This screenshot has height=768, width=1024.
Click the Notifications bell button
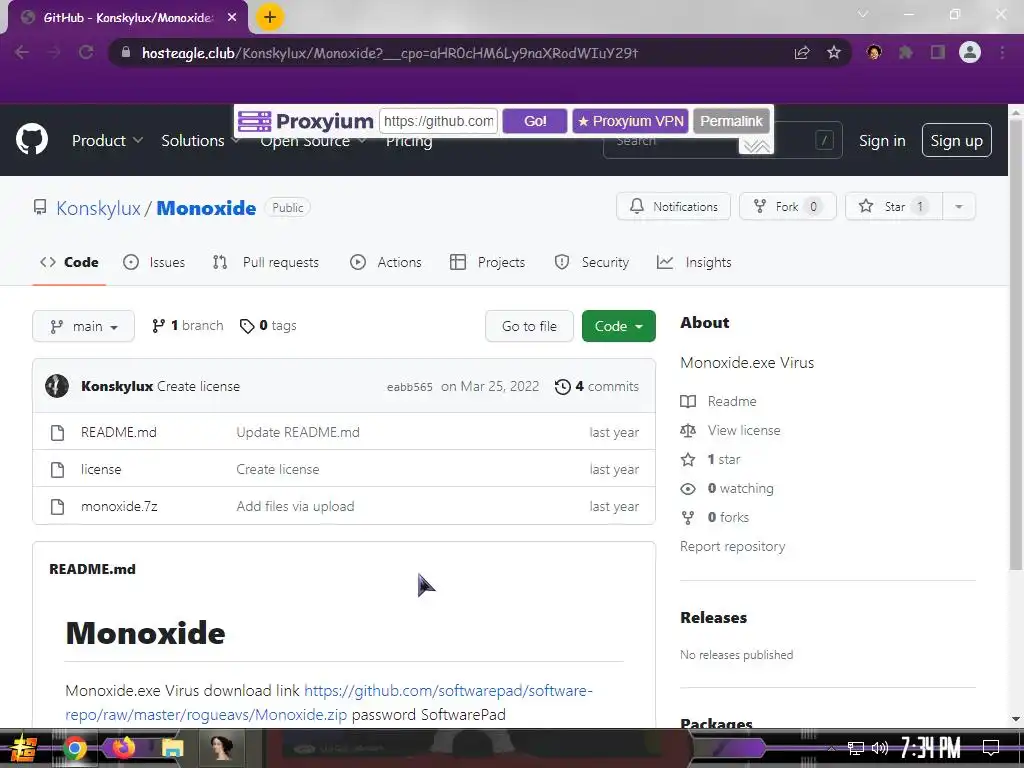coord(673,206)
